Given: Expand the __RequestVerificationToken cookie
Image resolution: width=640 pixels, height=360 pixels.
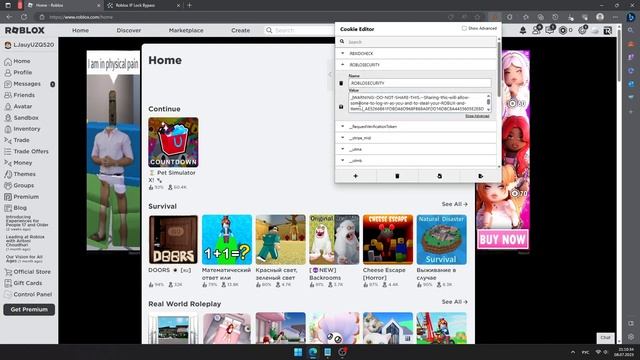Looking at the screenshot, I should [416, 127].
